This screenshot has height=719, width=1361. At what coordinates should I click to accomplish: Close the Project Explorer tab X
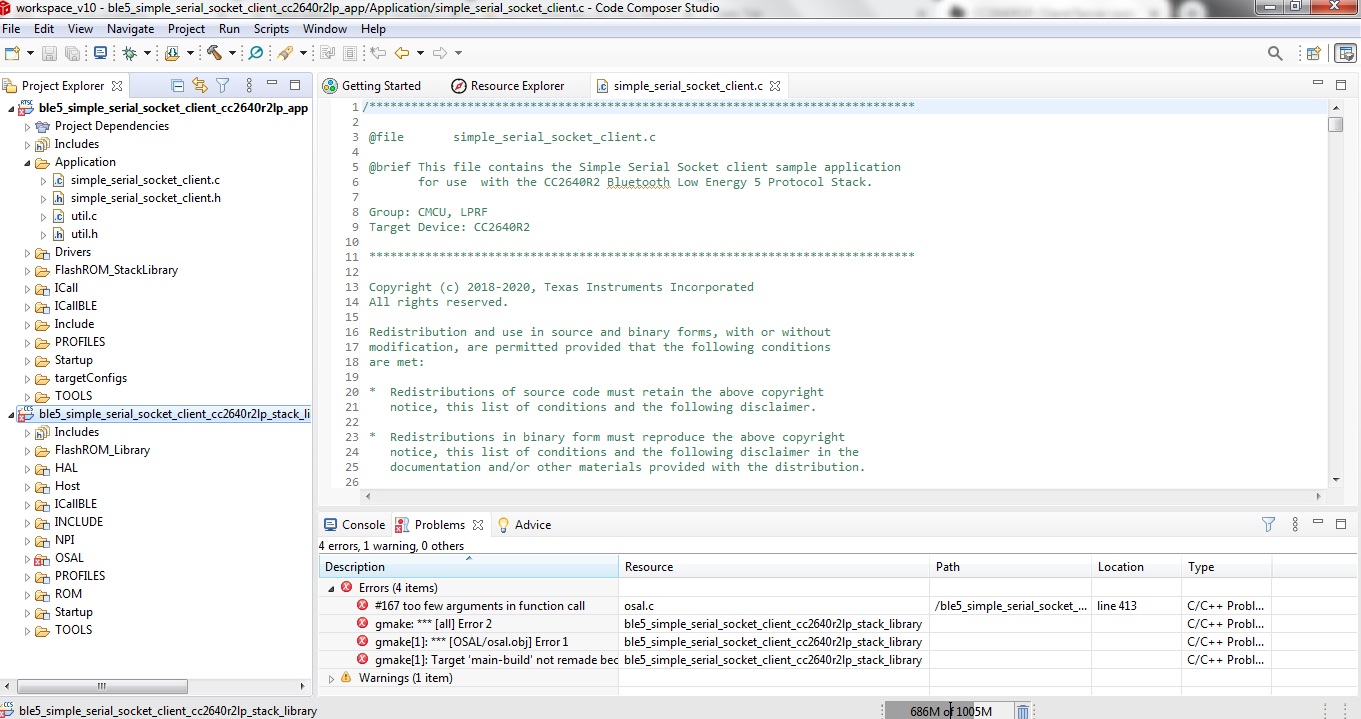coord(117,86)
